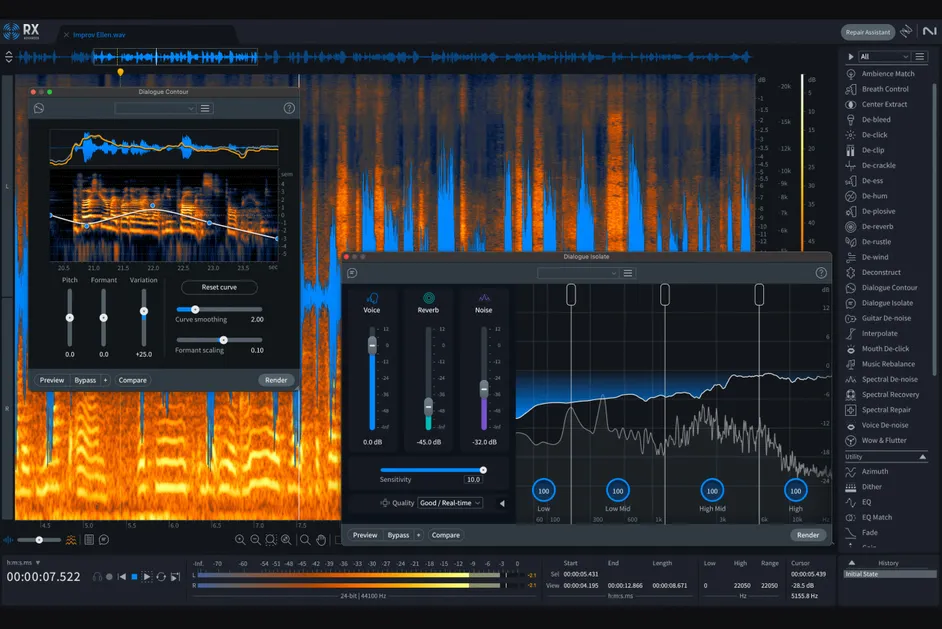Open the De-hum module

(867, 196)
